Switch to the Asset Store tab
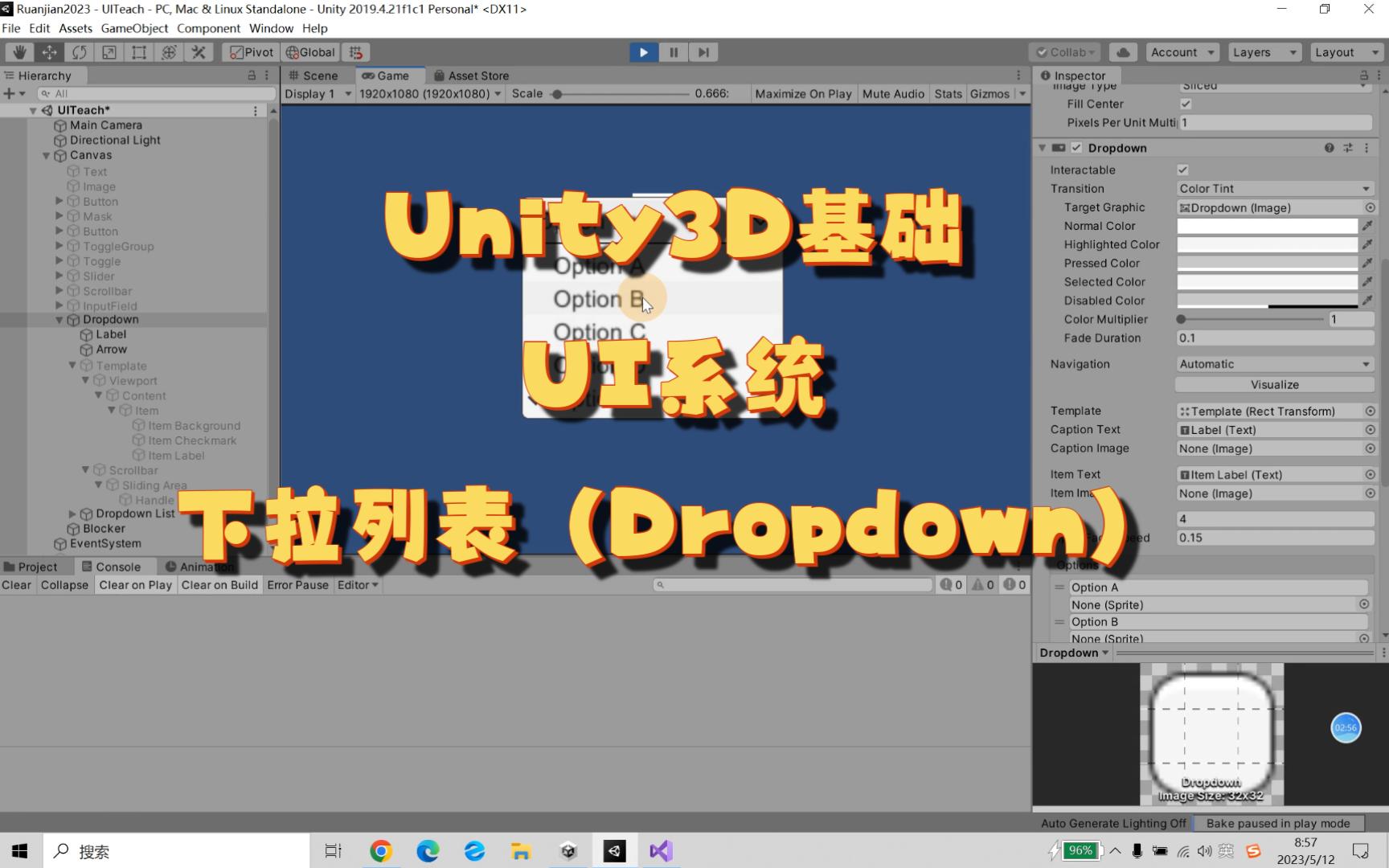 pos(472,76)
